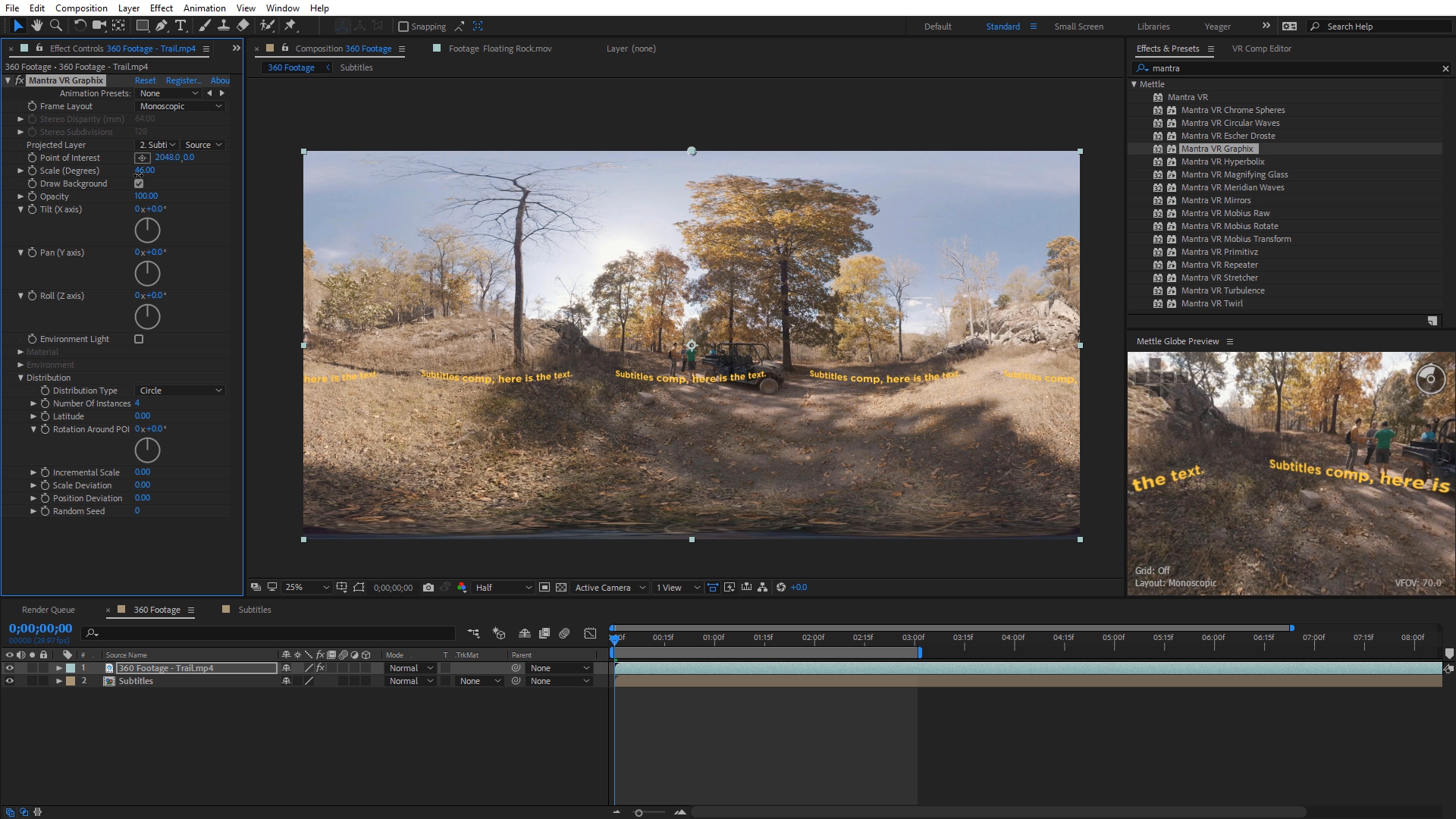Switch to the VR Comp Editor tab
1456x819 pixels.
click(x=1261, y=49)
